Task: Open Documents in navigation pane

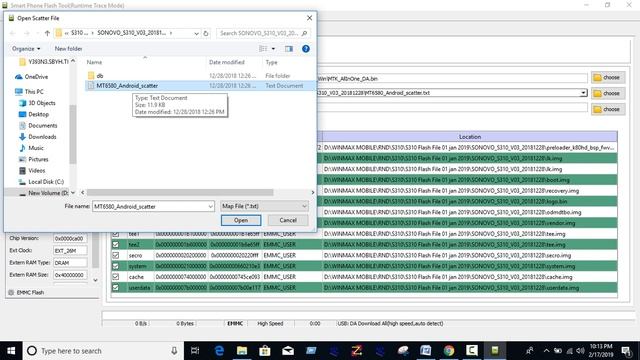Action: [x=42, y=126]
